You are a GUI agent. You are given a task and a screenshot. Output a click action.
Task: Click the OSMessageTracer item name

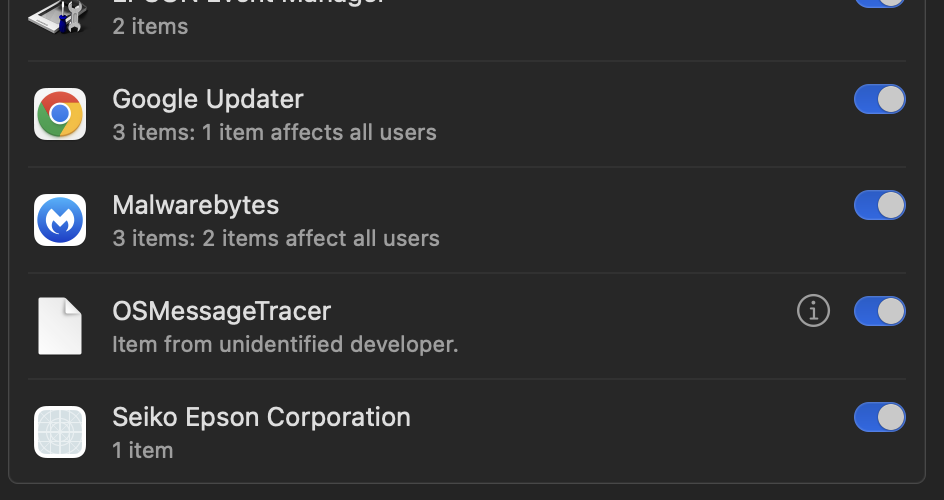pos(222,311)
